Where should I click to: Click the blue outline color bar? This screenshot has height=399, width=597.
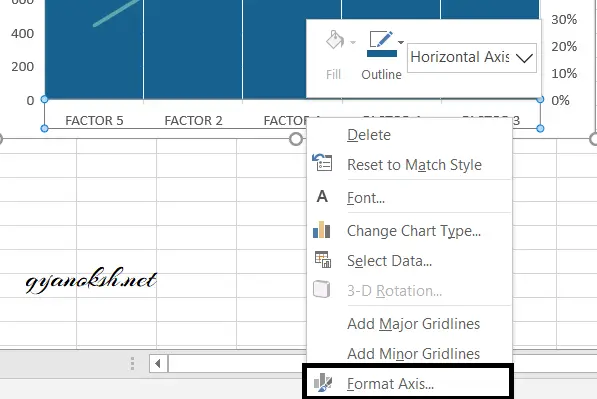382,54
